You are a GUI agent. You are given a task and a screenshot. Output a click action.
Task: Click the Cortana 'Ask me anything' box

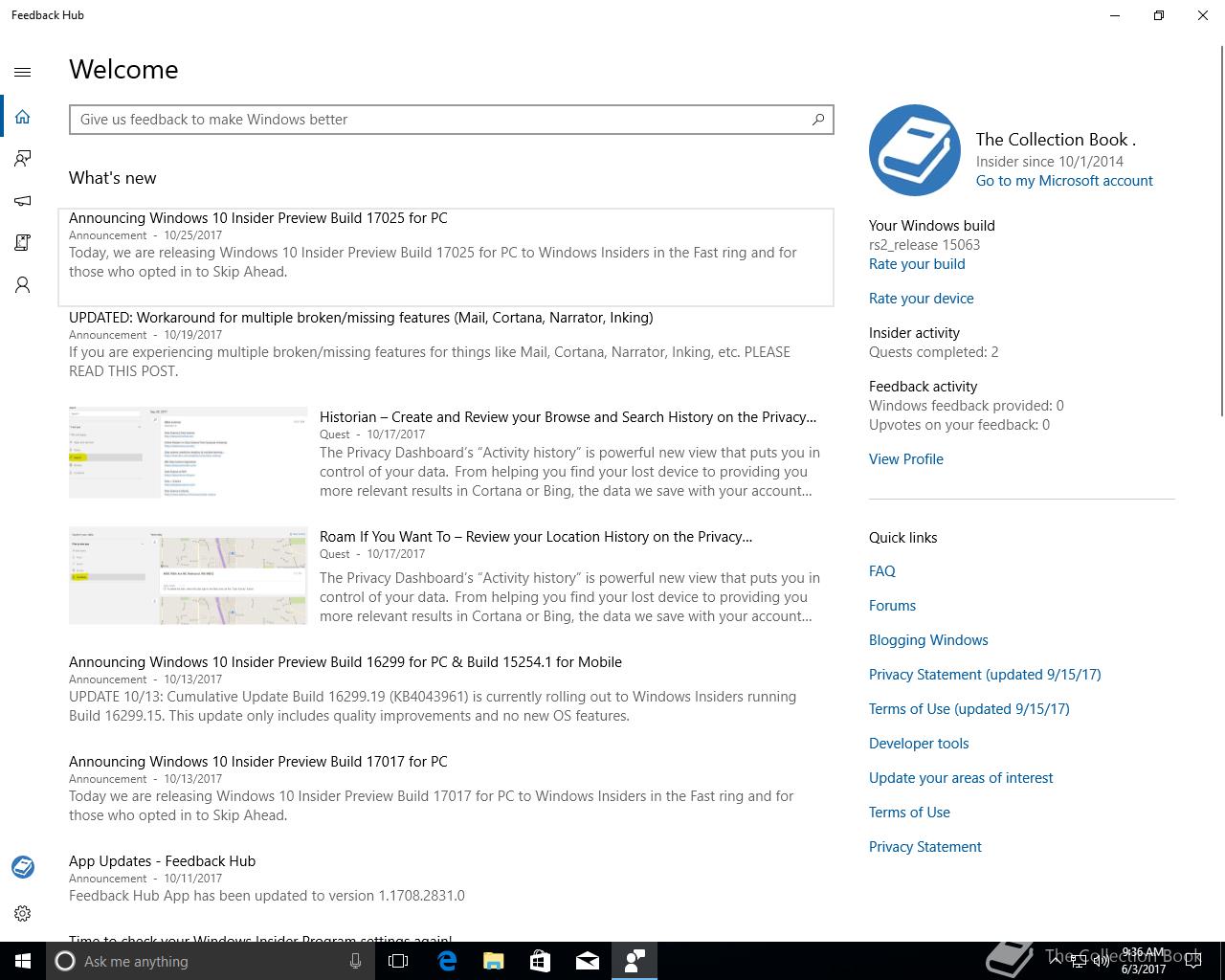(x=209, y=961)
